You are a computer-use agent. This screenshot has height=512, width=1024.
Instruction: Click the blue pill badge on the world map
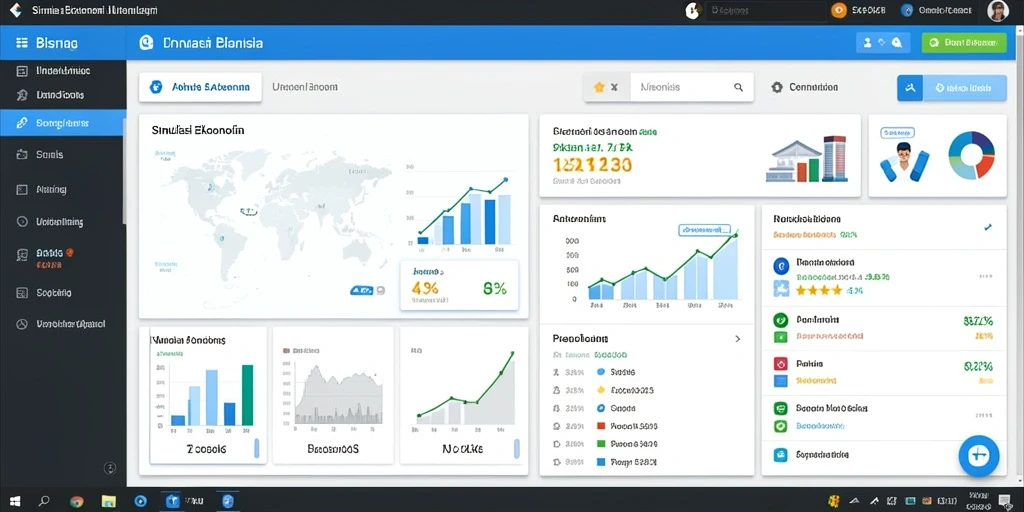point(362,291)
